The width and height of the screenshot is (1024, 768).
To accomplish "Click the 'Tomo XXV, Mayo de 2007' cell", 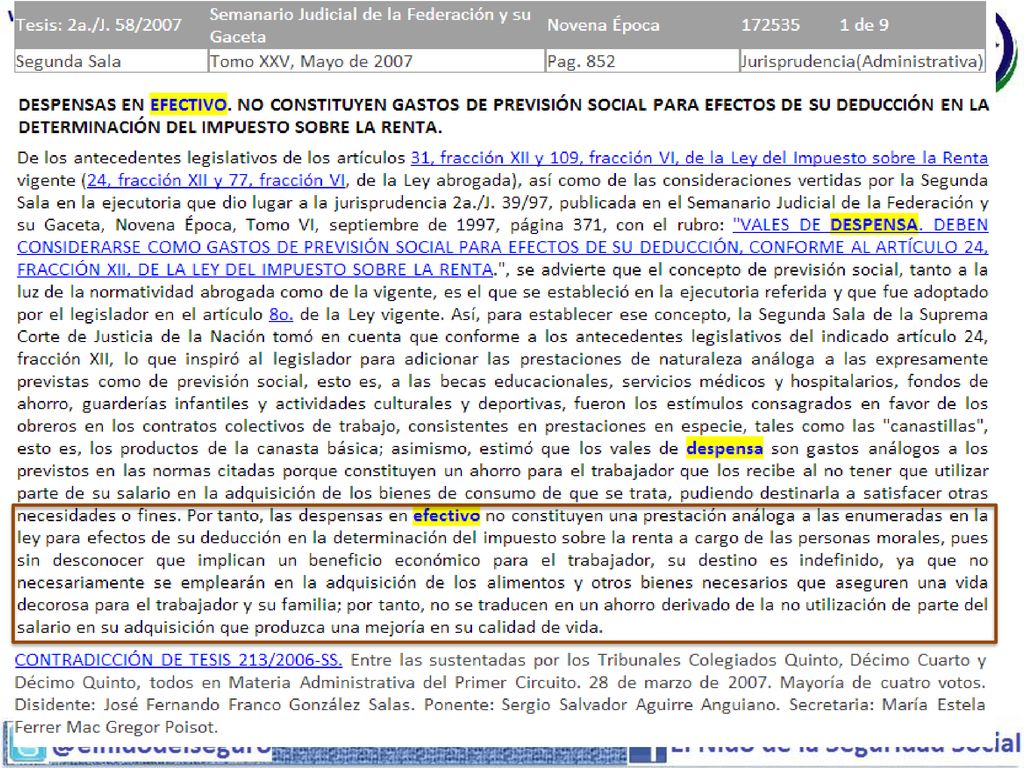I will click(x=376, y=61).
